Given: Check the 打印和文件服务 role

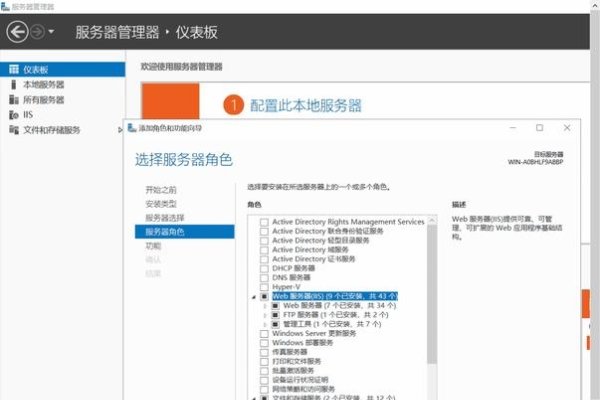Looking at the screenshot, I should [264, 361].
